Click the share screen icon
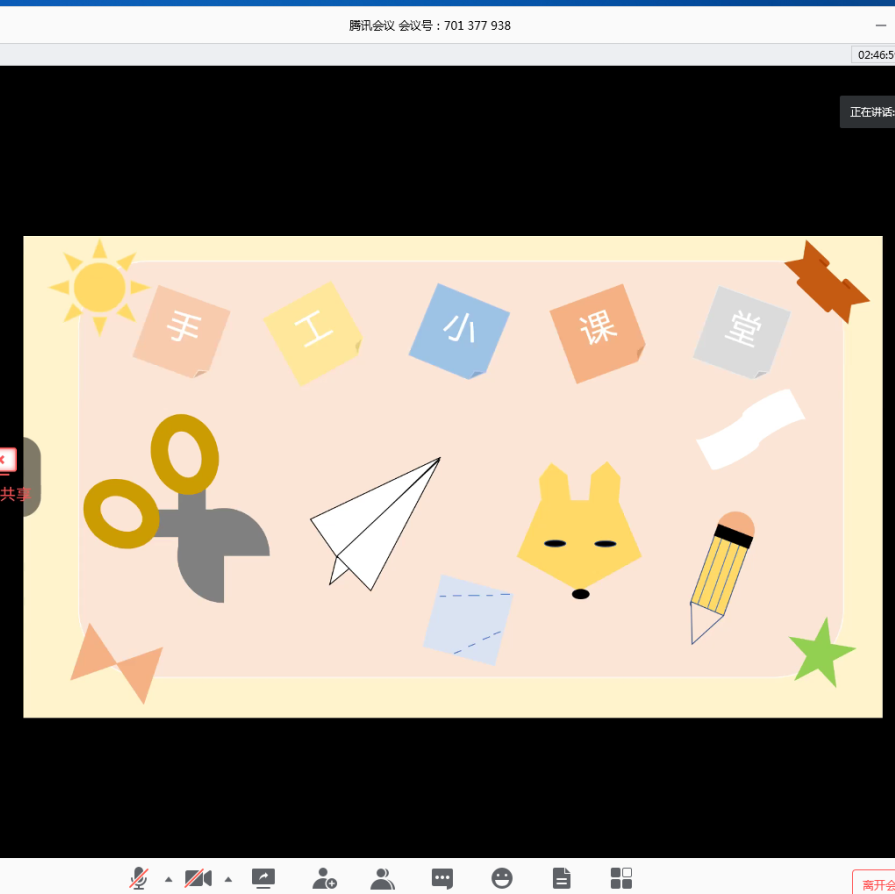895x894 pixels. pyautogui.click(x=263, y=878)
